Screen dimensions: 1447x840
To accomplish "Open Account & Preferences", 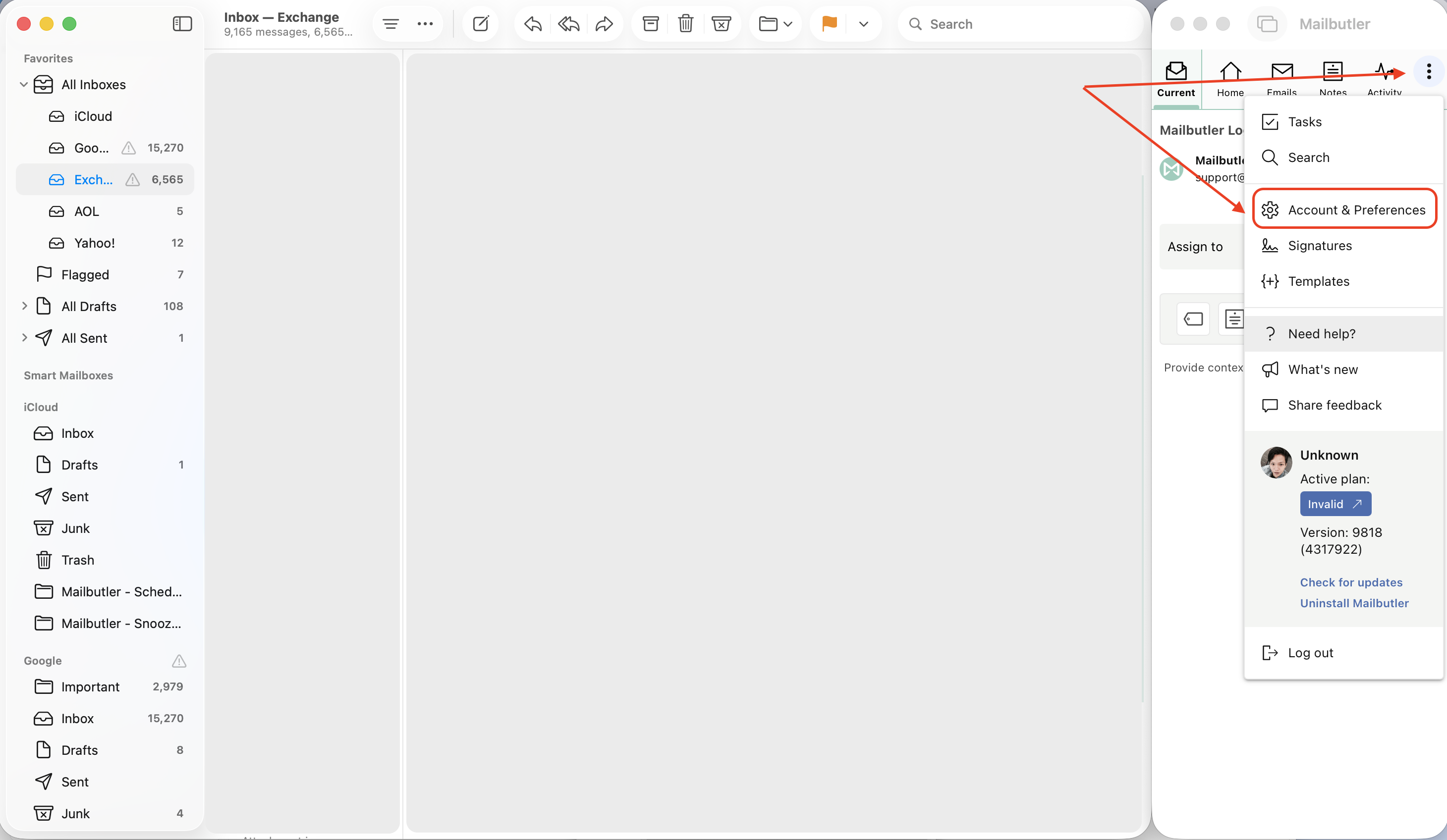I will (x=1343, y=210).
